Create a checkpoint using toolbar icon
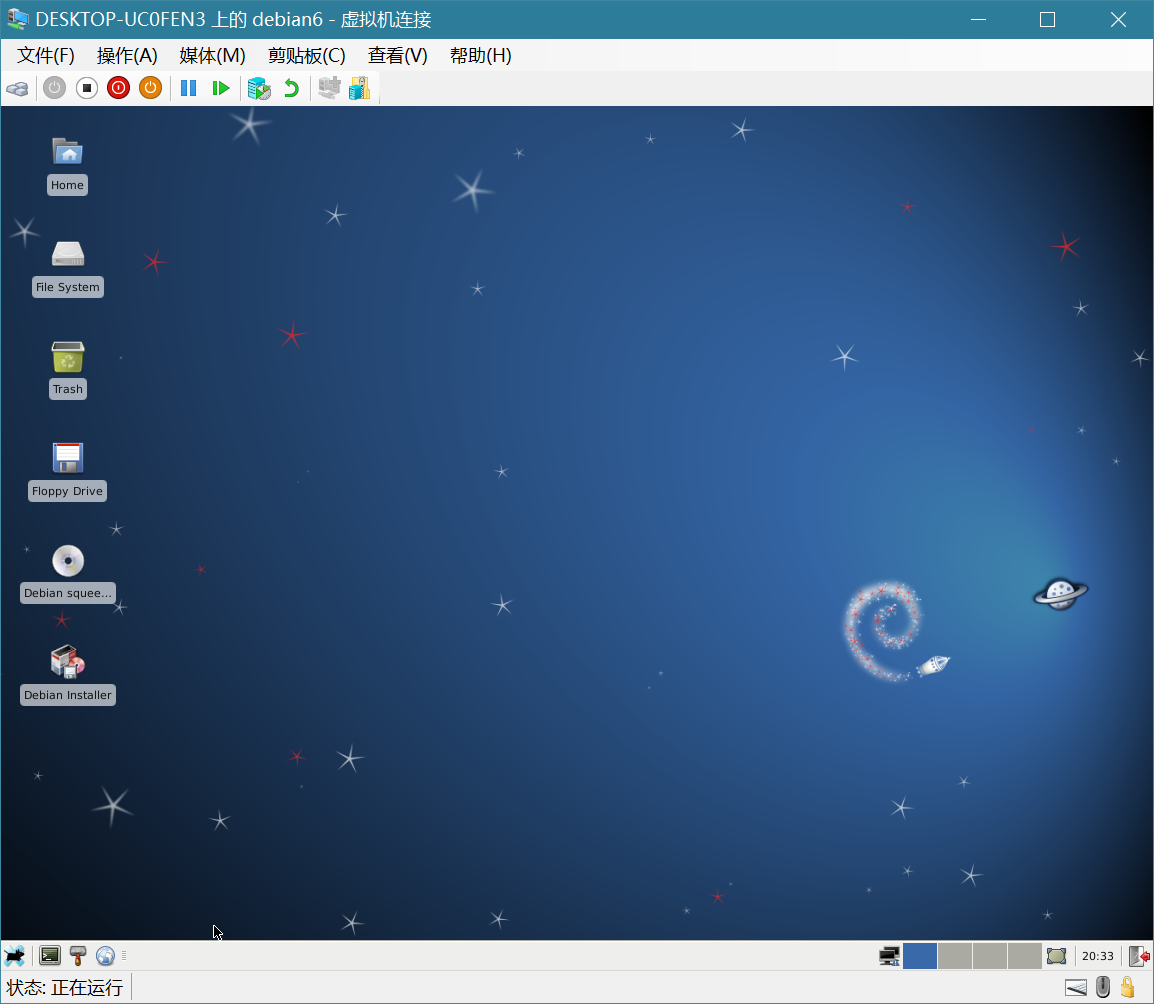 tap(259, 88)
